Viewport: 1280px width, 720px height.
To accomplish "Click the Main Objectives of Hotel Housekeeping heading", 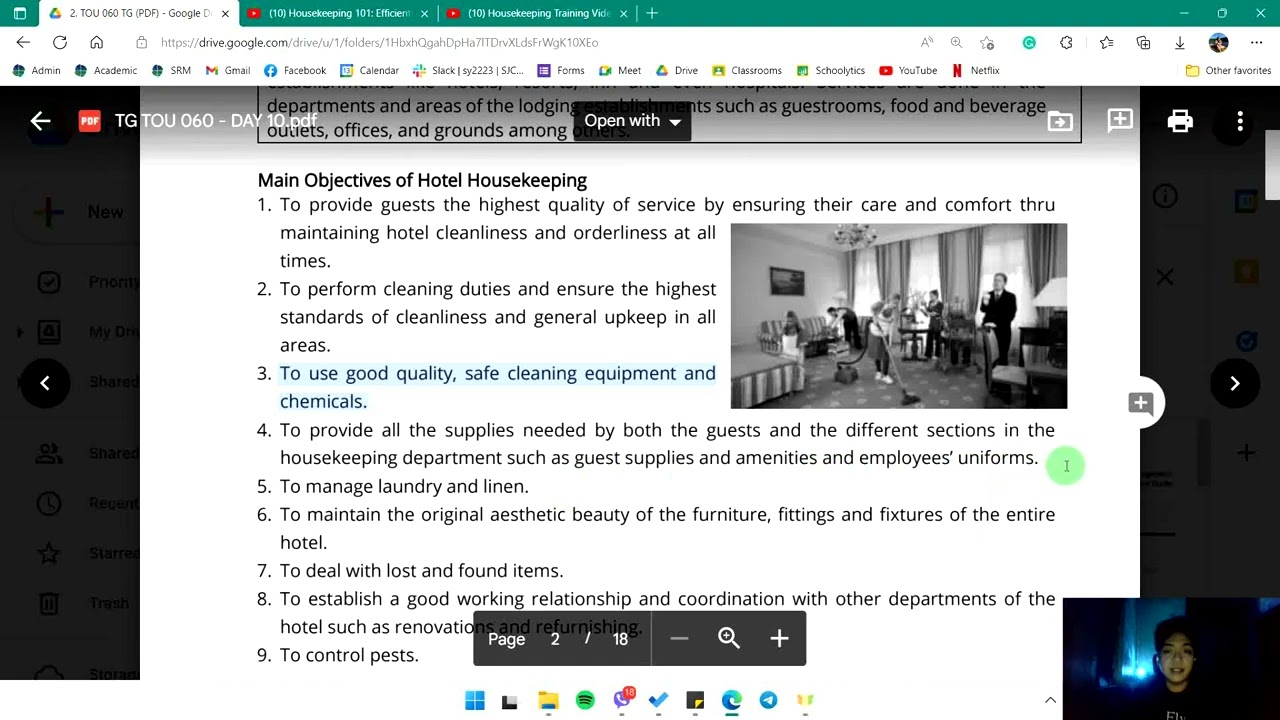I will pos(422,180).
